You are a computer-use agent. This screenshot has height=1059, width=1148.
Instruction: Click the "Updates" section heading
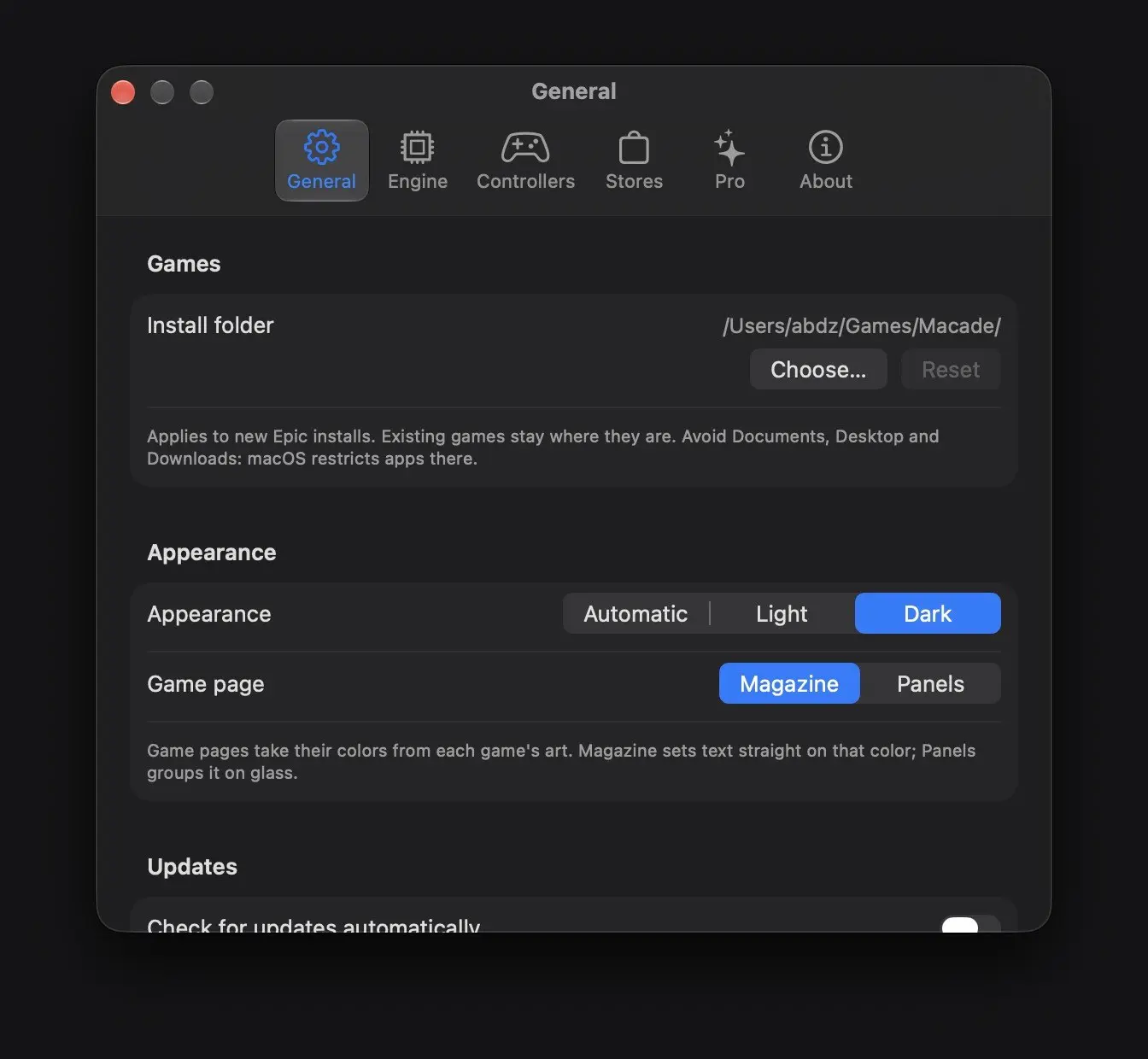192,867
